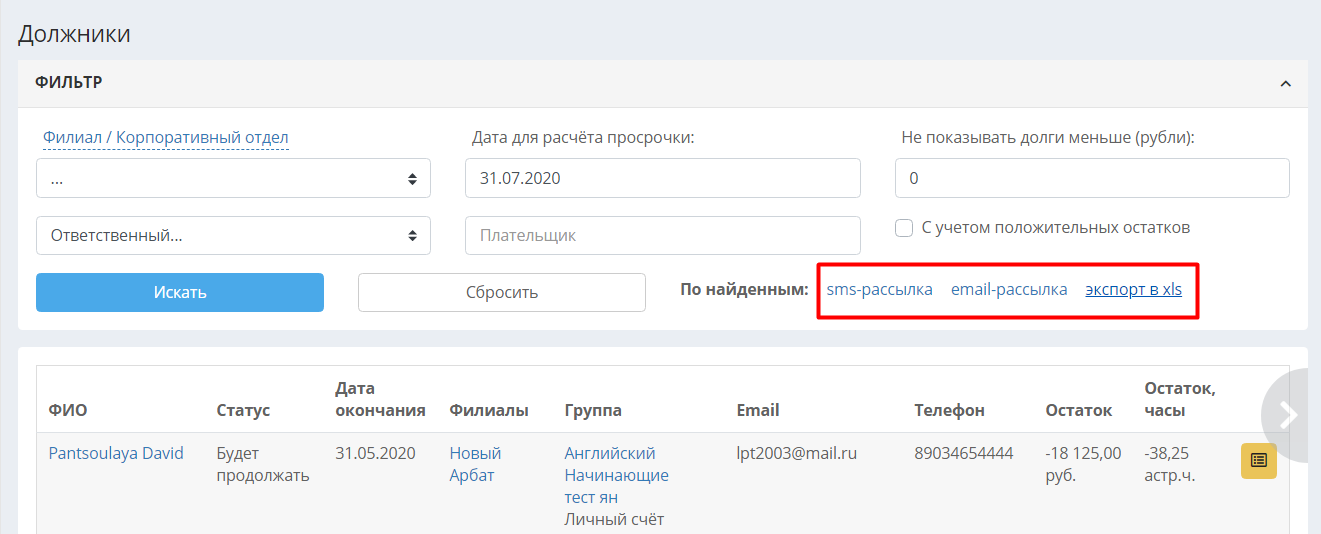Open the Ответственный dropdown

pos(233,236)
